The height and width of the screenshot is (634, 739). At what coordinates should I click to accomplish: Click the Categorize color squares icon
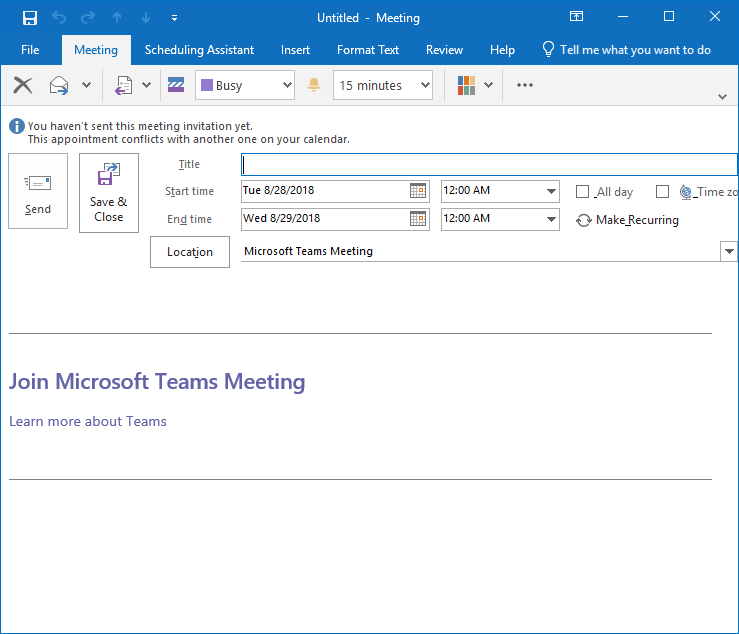point(466,85)
